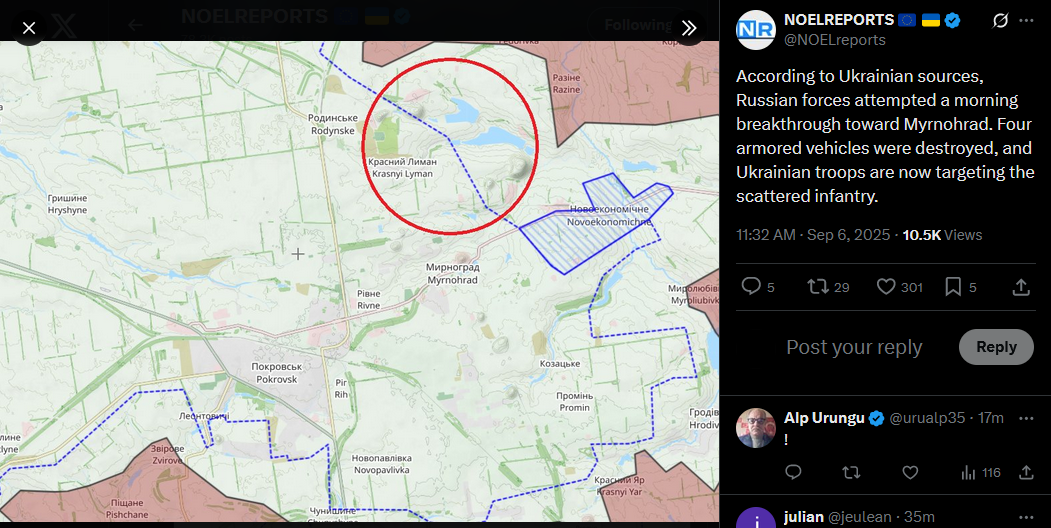Viewport: 1051px width, 528px height.
Task: Click the X logo in the top-left
Action: click(64, 27)
